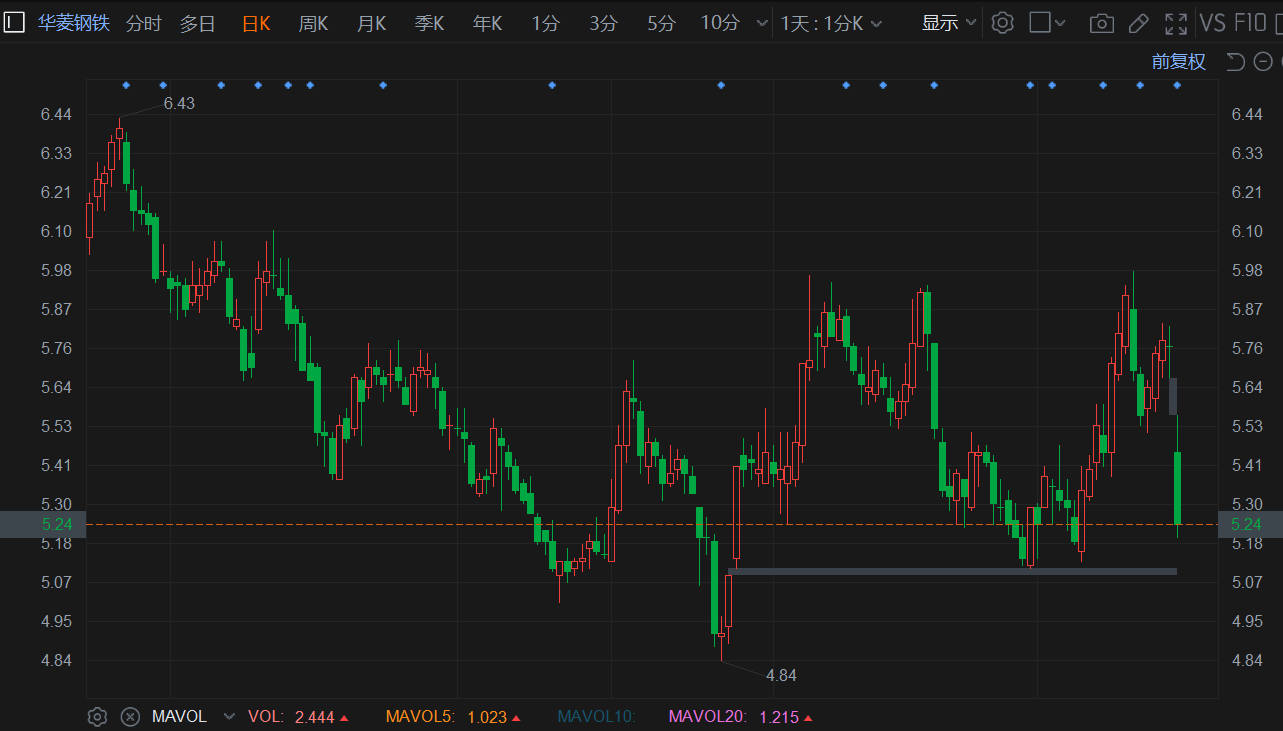
Task: Toggle the left sidebar panel icon
Action: 14,23
